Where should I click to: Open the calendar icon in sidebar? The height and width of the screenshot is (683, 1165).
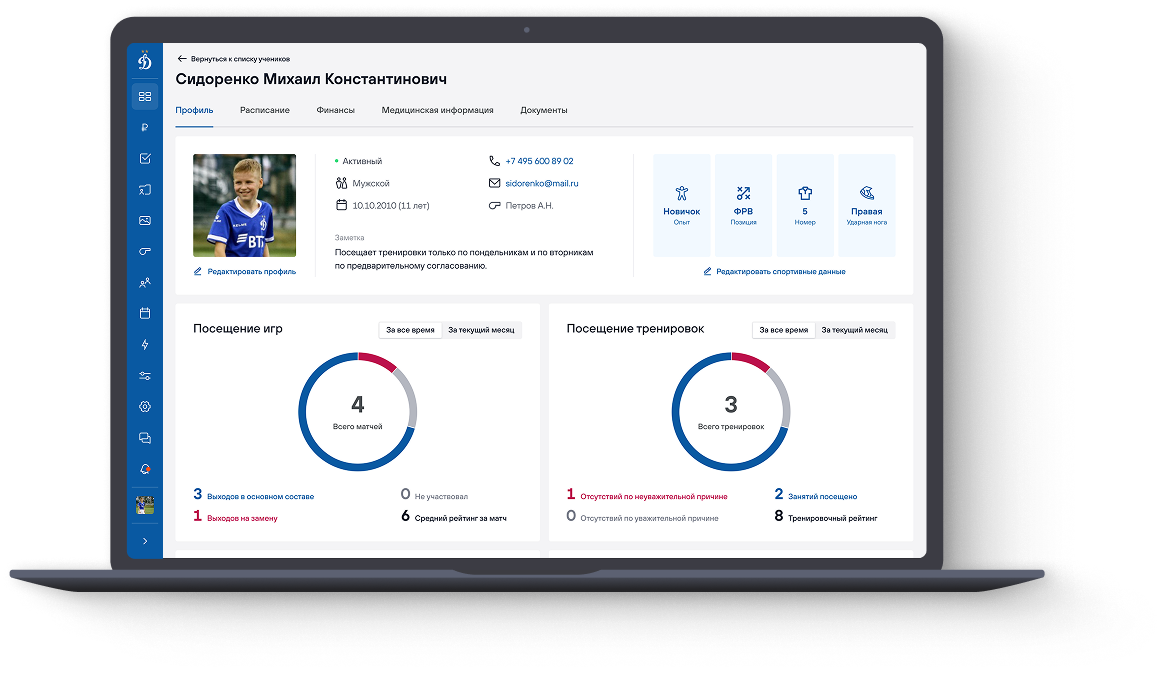[145, 313]
